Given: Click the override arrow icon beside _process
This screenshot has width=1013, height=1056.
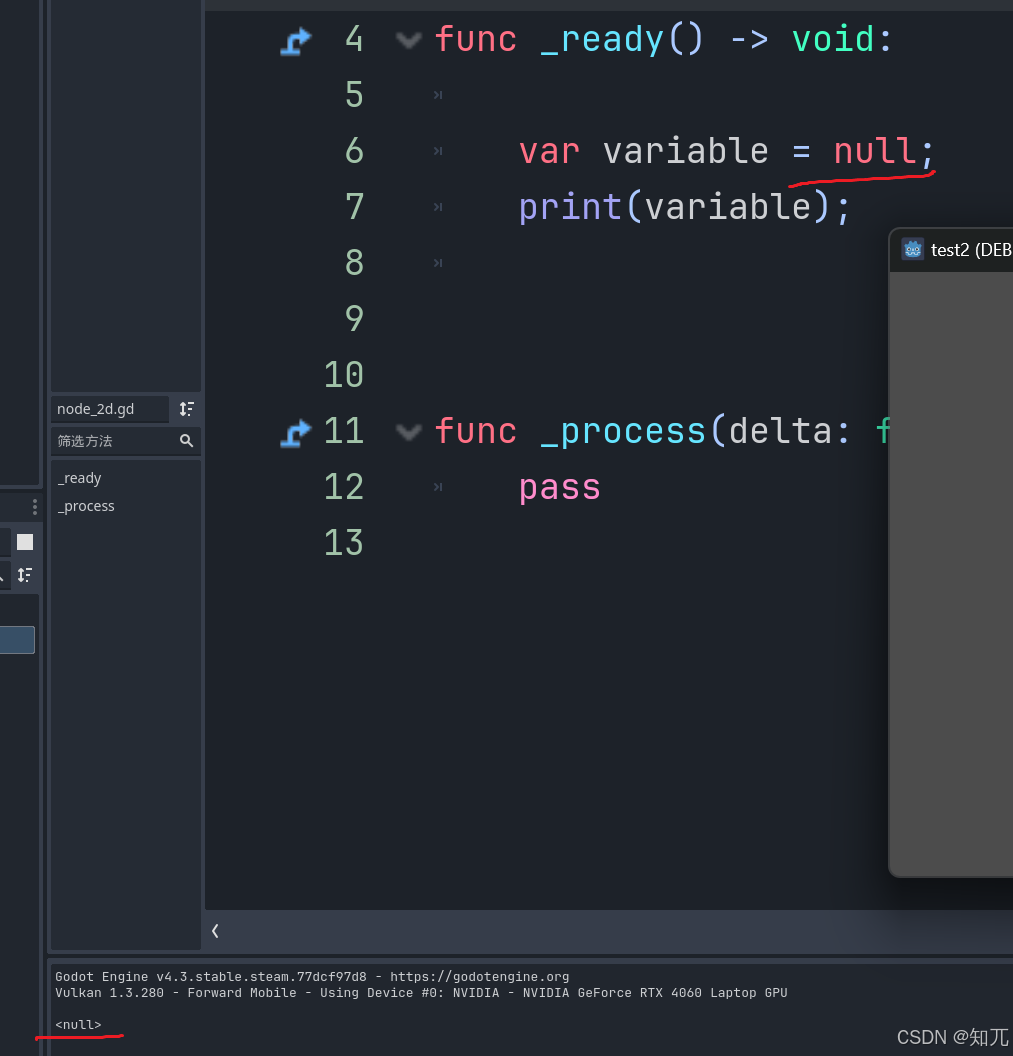Looking at the screenshot, I should point(295,432).
